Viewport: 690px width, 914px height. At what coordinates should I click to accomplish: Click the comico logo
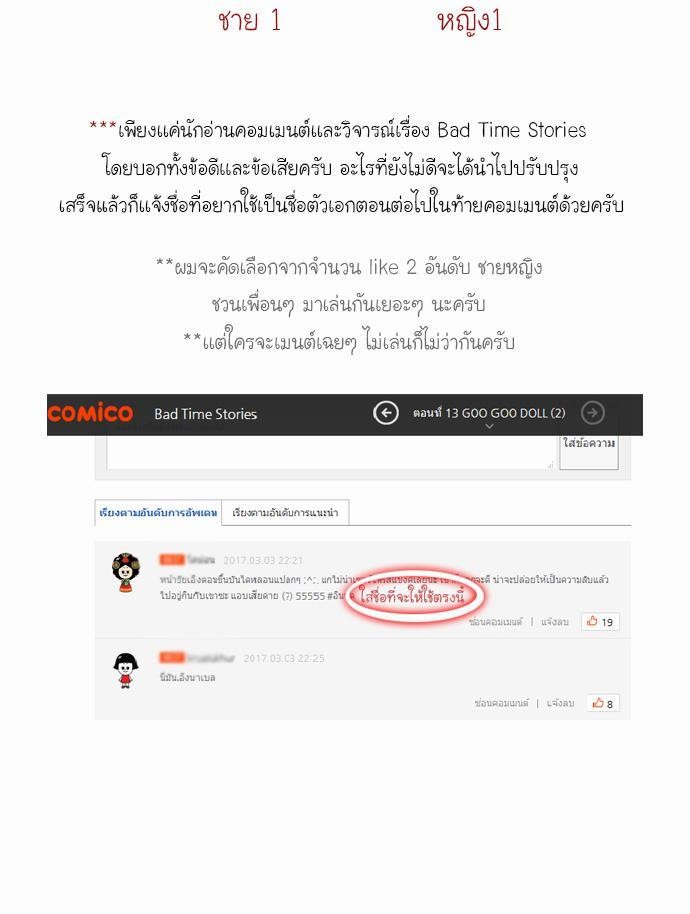[90, 413]
